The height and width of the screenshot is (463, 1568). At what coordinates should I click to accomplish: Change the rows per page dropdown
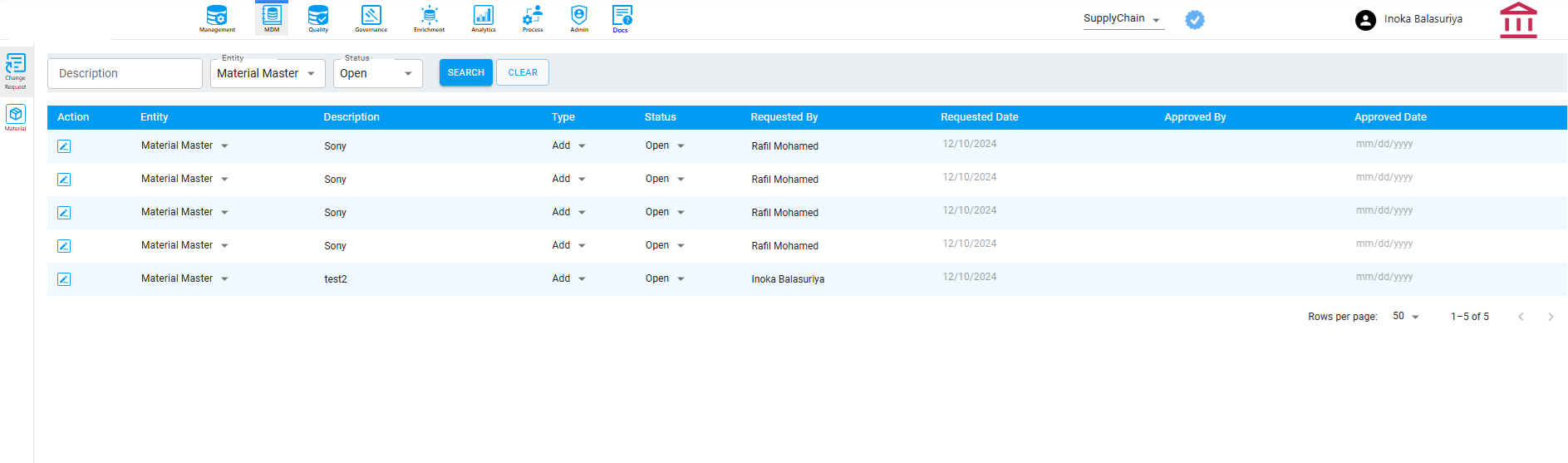(x=1406, y=316)
